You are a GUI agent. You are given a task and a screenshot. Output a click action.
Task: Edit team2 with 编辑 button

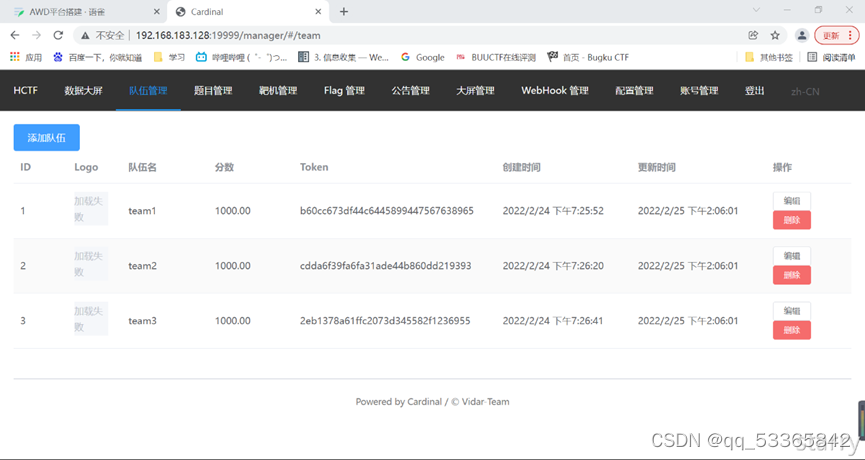tap(792, 256)
